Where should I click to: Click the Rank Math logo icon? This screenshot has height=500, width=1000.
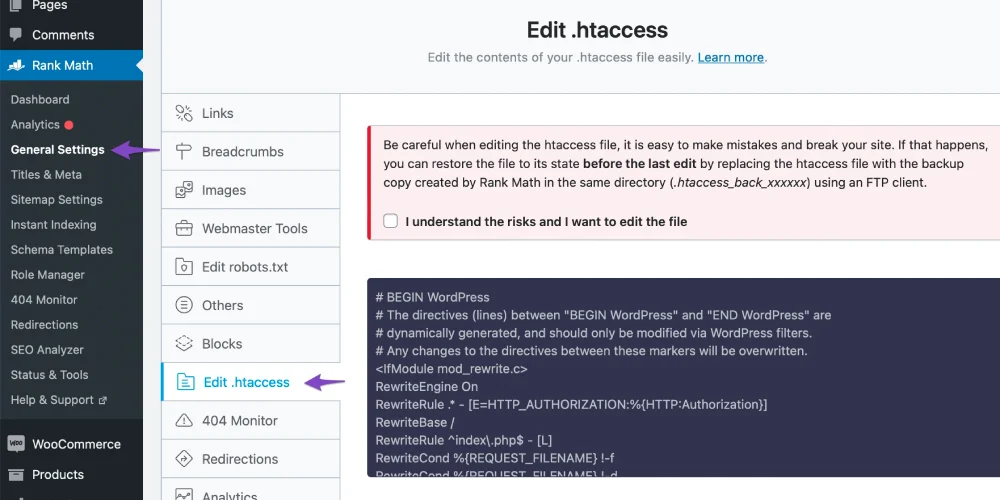[x=16, y=65]
